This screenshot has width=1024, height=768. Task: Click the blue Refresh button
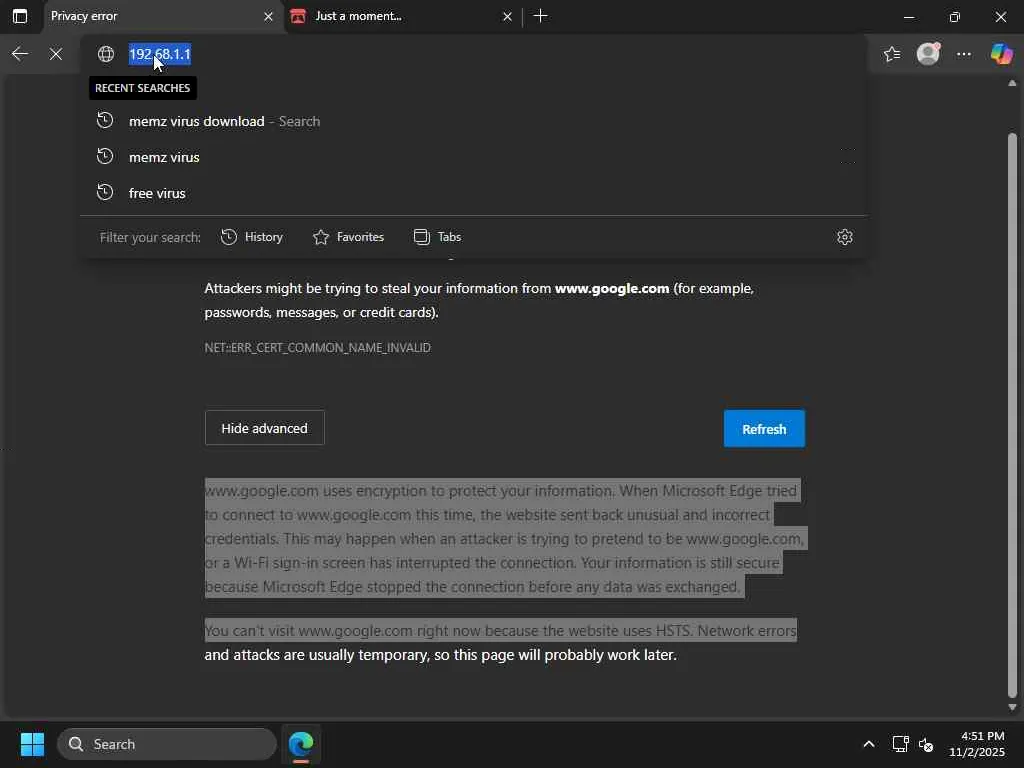pyautogui.click(x=764, y=429)
